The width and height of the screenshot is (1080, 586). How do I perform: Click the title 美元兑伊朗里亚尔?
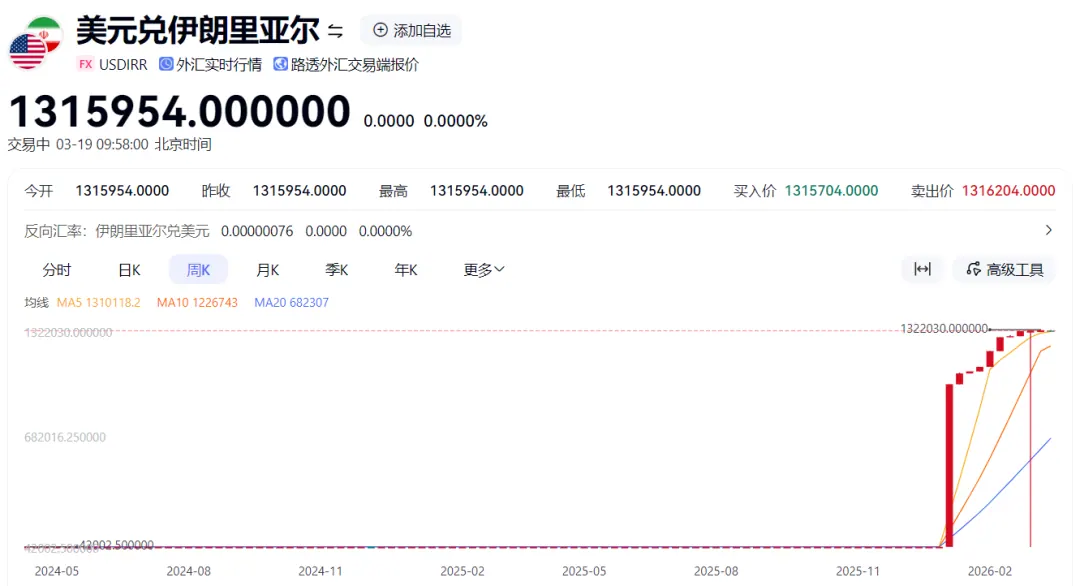click(x=198, y=30)
